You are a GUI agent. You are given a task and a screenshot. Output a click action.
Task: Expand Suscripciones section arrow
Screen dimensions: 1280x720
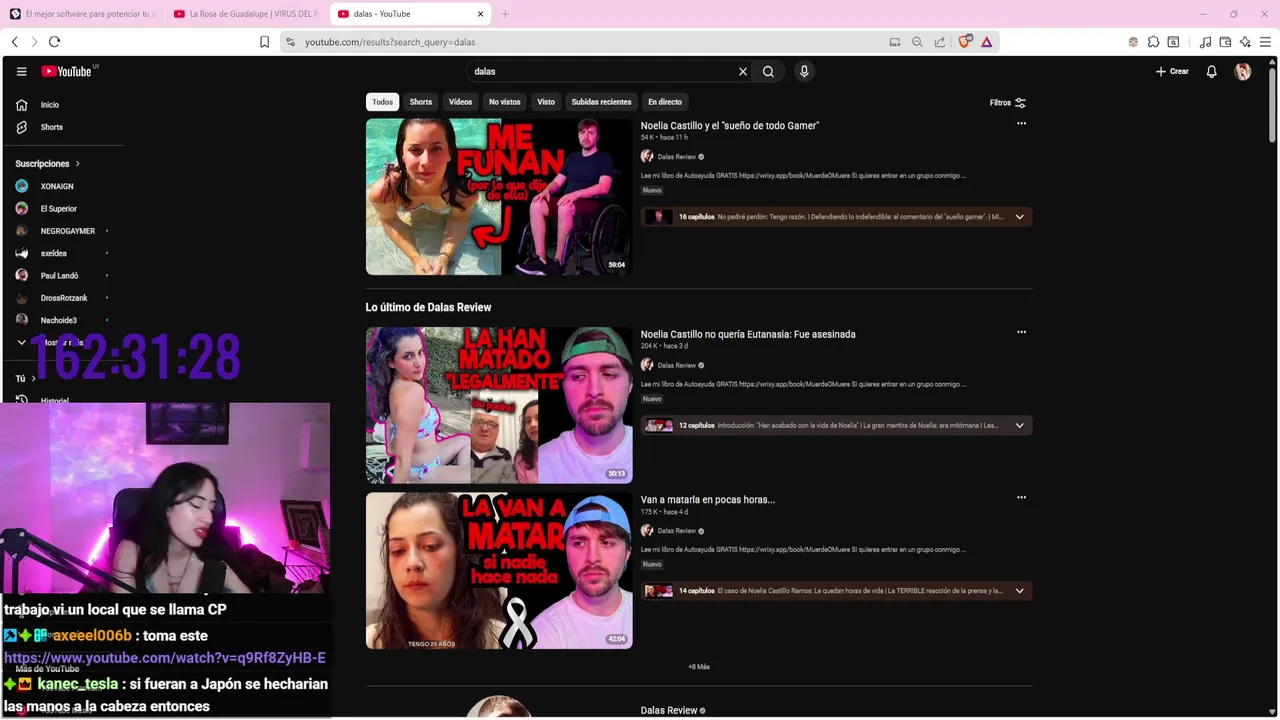[x=77, y=164]
